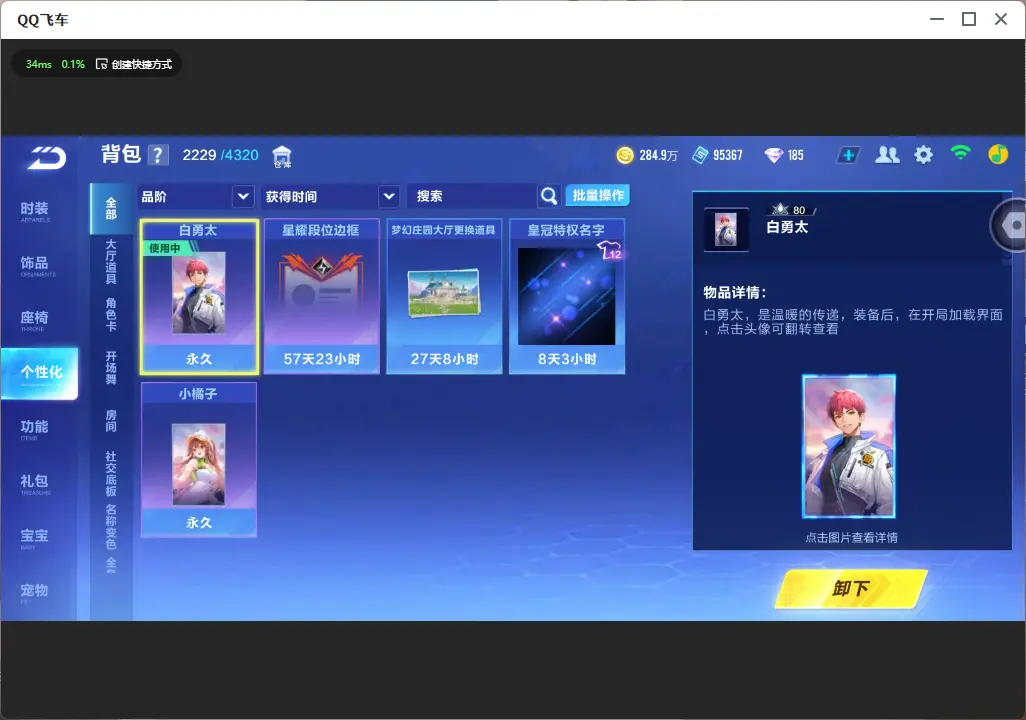Select the 白勇太 item card

tap(199, 297)
